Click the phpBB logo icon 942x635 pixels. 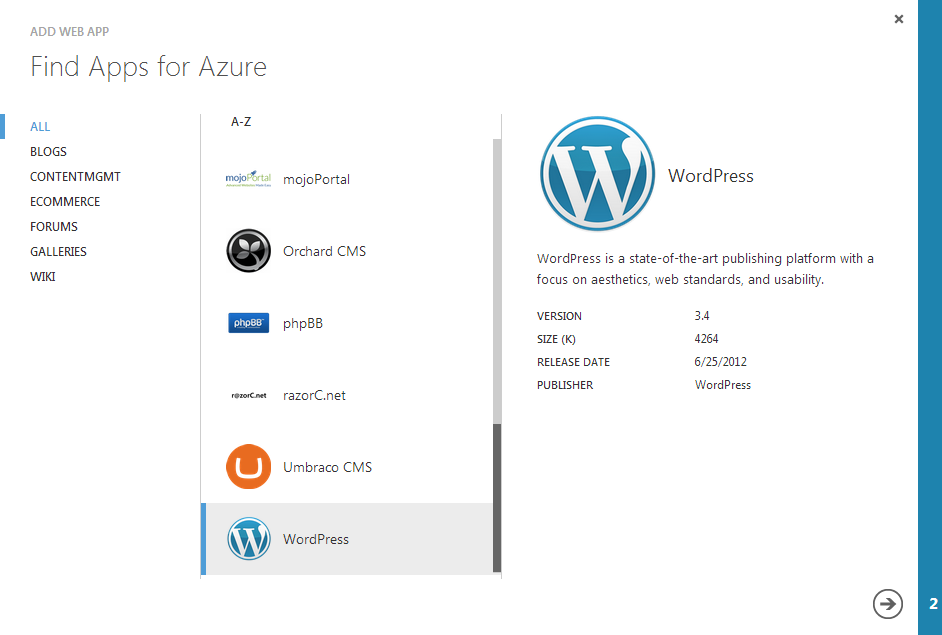coord(248,323)
